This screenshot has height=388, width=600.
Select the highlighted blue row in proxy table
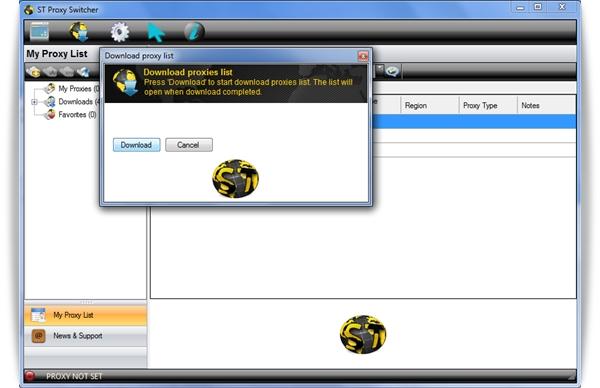(x=474, y=121)
